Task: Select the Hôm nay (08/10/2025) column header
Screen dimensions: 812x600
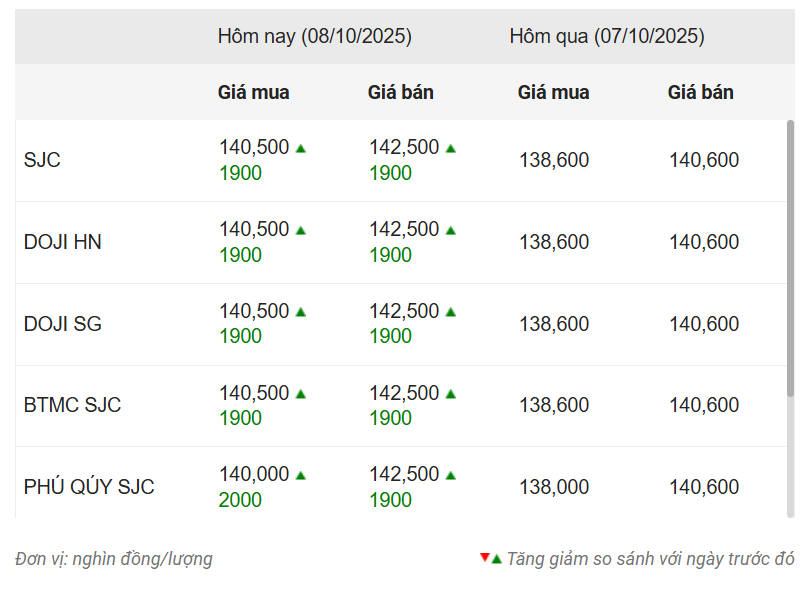Action: [314, 37]
